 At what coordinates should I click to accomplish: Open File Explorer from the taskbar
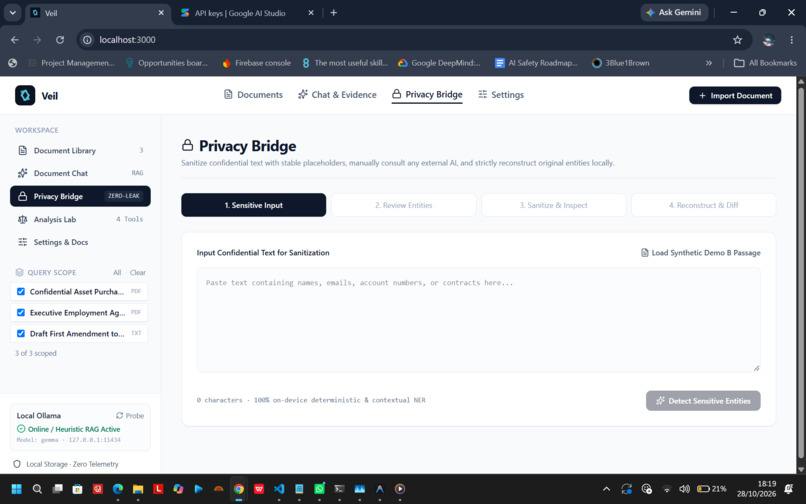[138, 489]
